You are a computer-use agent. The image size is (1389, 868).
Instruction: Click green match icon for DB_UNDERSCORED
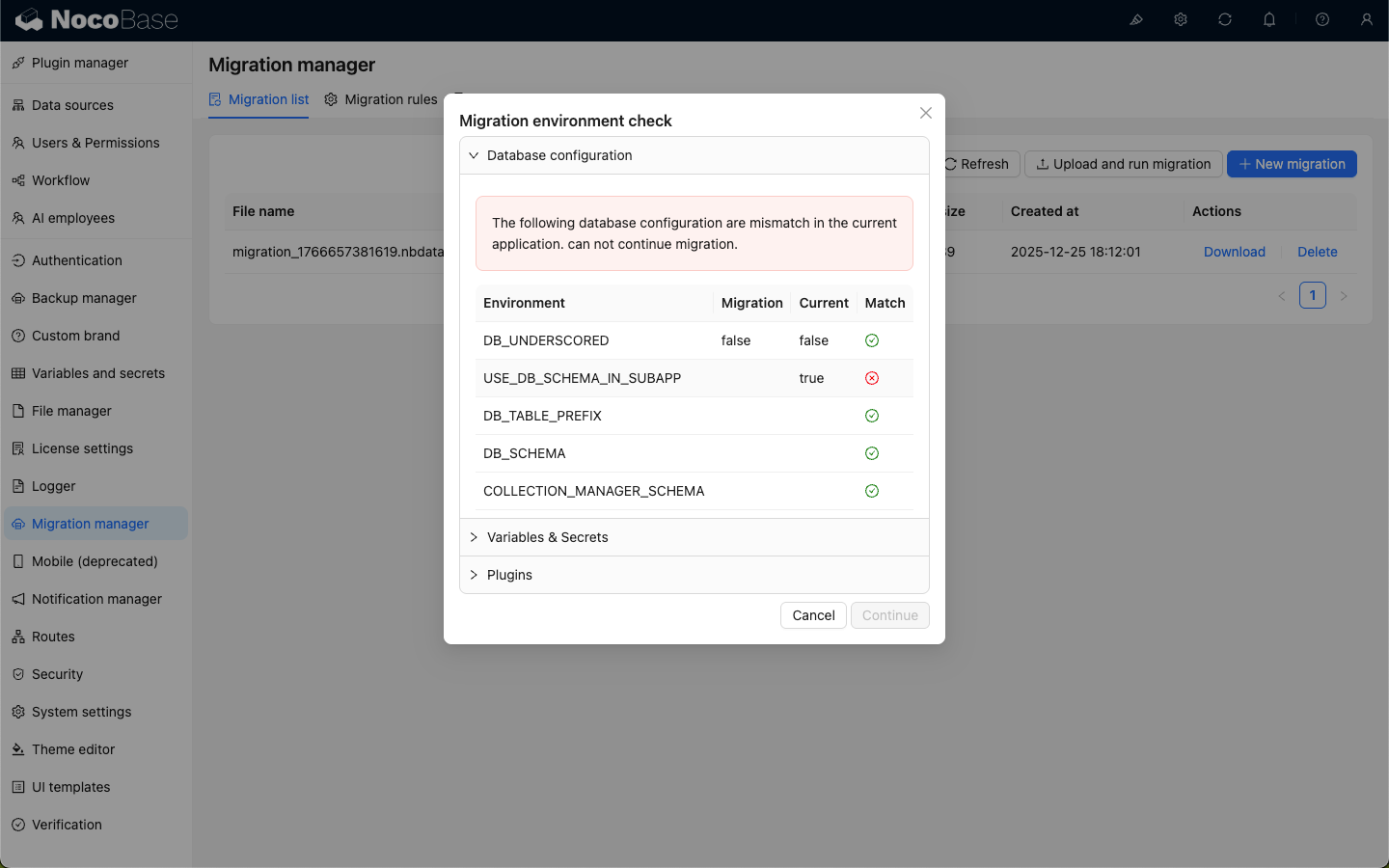click(x=872, y=340)
